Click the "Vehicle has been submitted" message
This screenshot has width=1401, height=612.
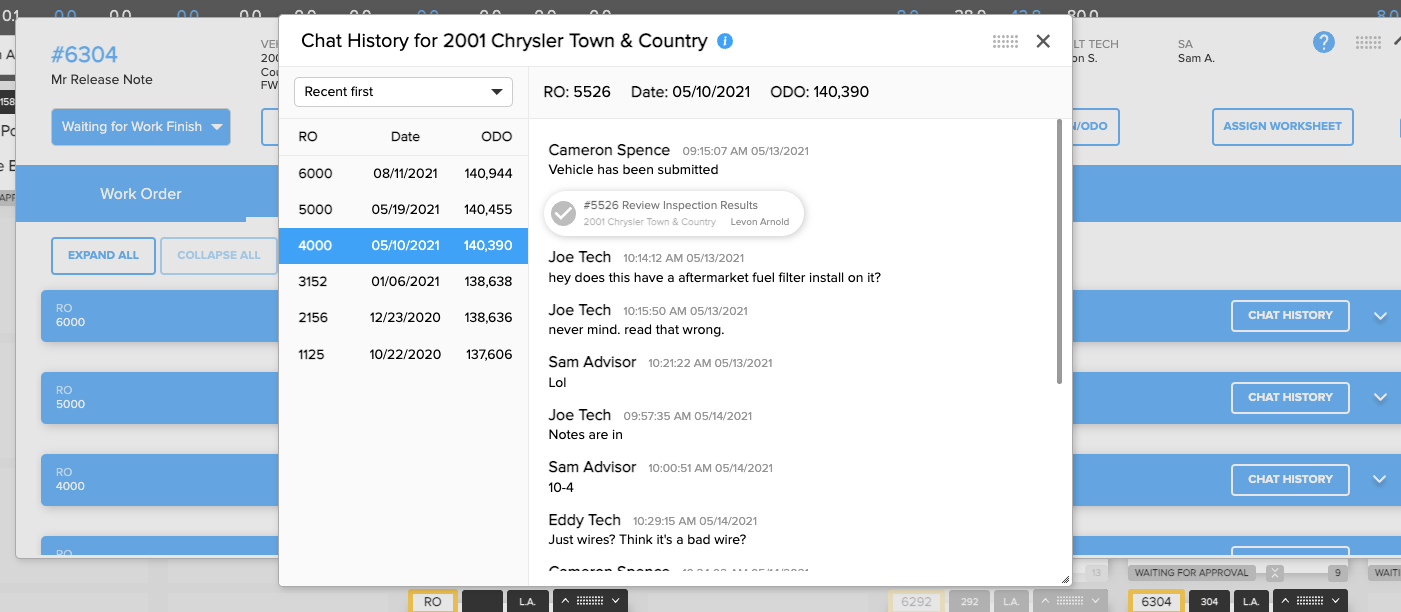(633, 170)
